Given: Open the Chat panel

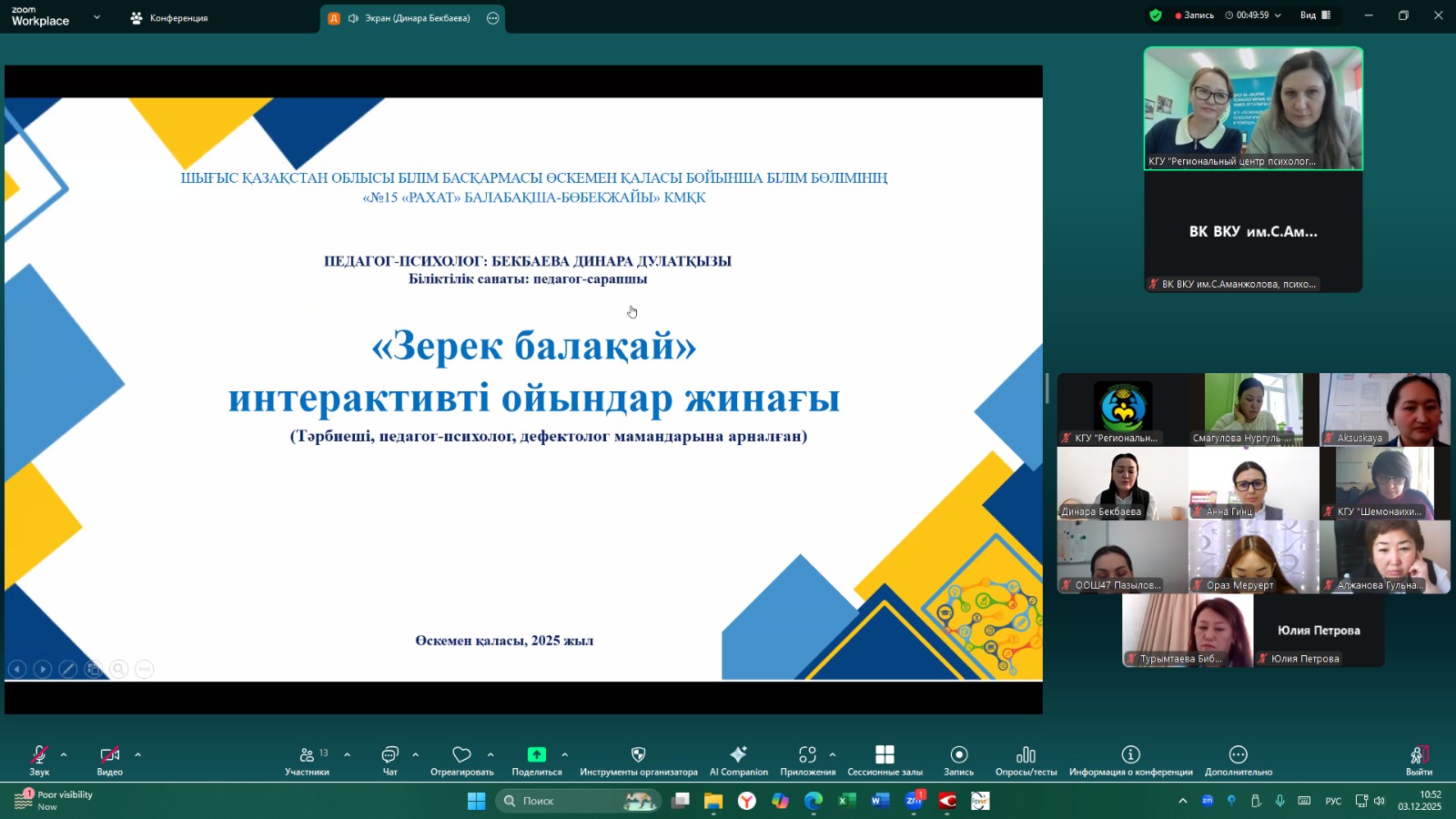Looking at the screenshot, I should (x=389, y=760).
